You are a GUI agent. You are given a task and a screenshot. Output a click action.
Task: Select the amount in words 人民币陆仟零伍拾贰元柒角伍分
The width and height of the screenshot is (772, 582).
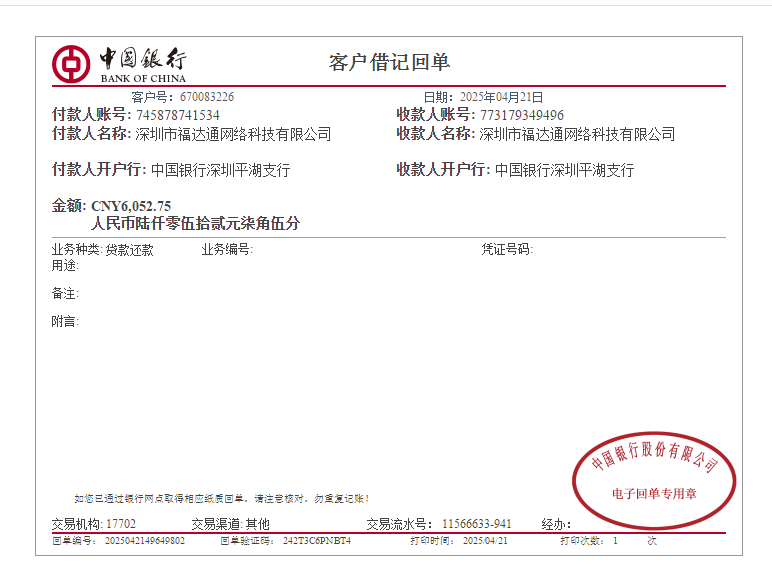(195, 224)
